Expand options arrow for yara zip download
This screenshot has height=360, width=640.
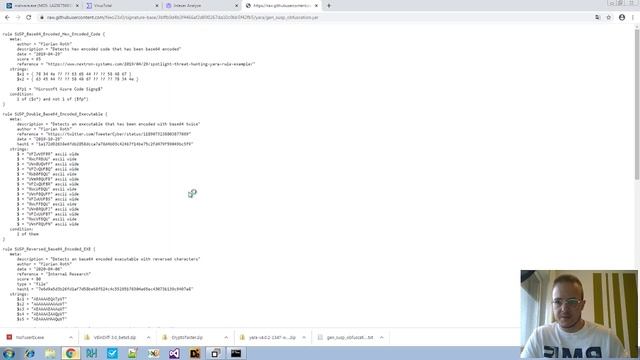click(304, 338)
